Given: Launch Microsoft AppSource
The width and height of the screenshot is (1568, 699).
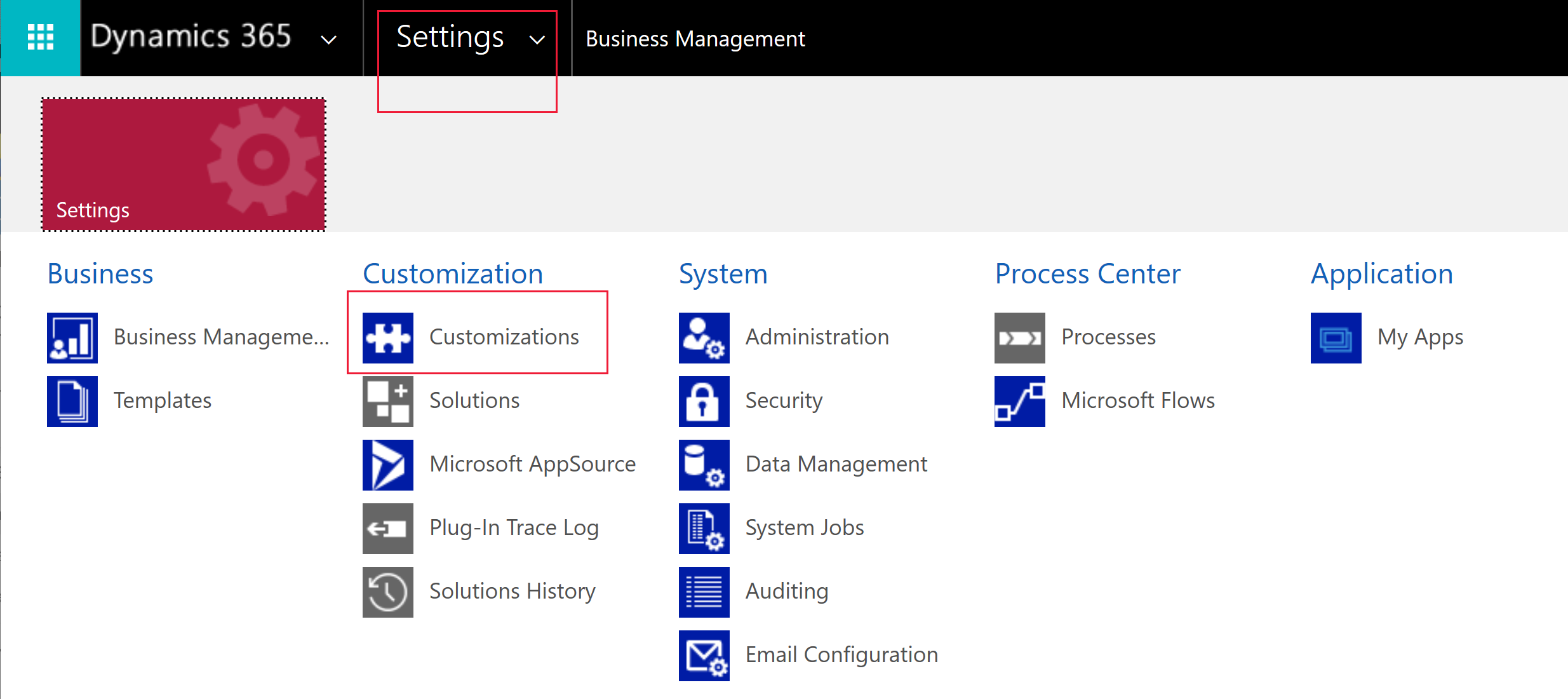Looking at the screenshot, I should click(x=505, y=464).
